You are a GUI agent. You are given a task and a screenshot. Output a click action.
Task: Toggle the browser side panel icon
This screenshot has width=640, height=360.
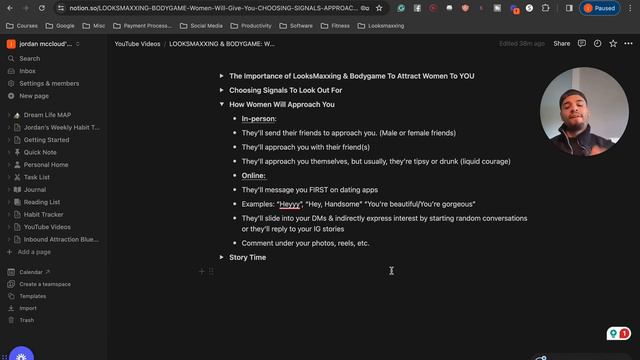pos(569,8)
